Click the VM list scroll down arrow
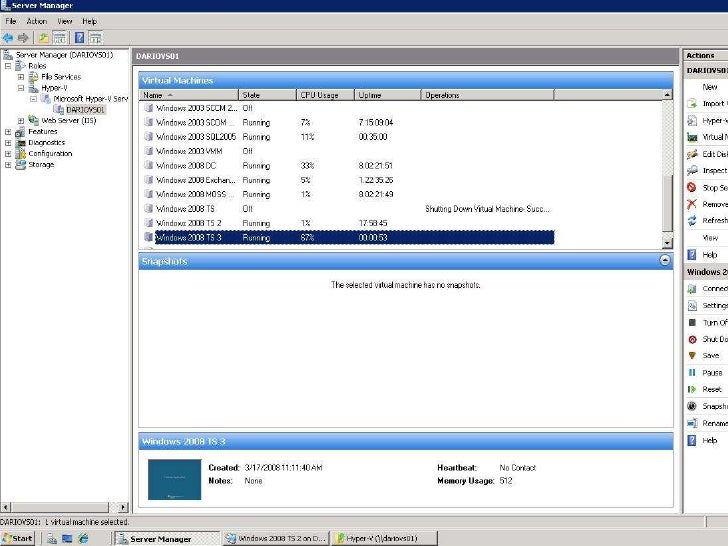This screenshot has width=728, height=546. pyautogui.click(x=667, y=243)
